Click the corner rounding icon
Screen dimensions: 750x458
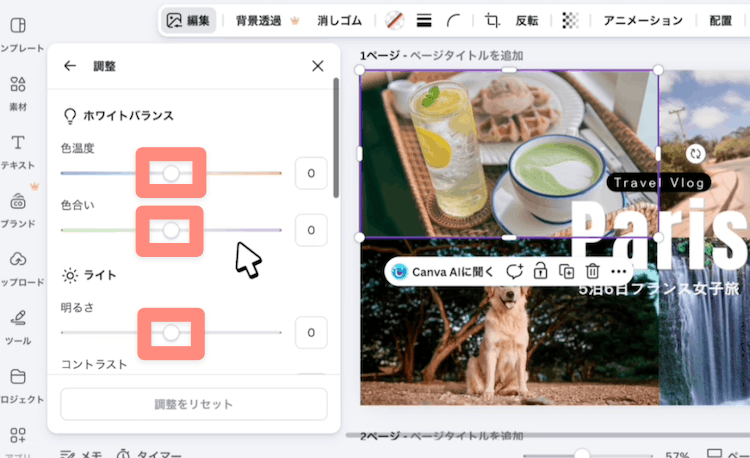(x=453, y=21)
